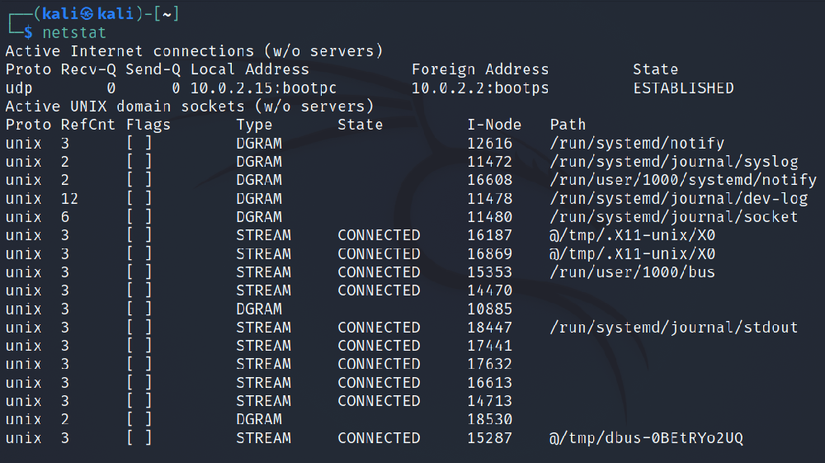The image size is (825, 463).
Task: Click I-Node number 12616
Action: click(x=490, y=143)
